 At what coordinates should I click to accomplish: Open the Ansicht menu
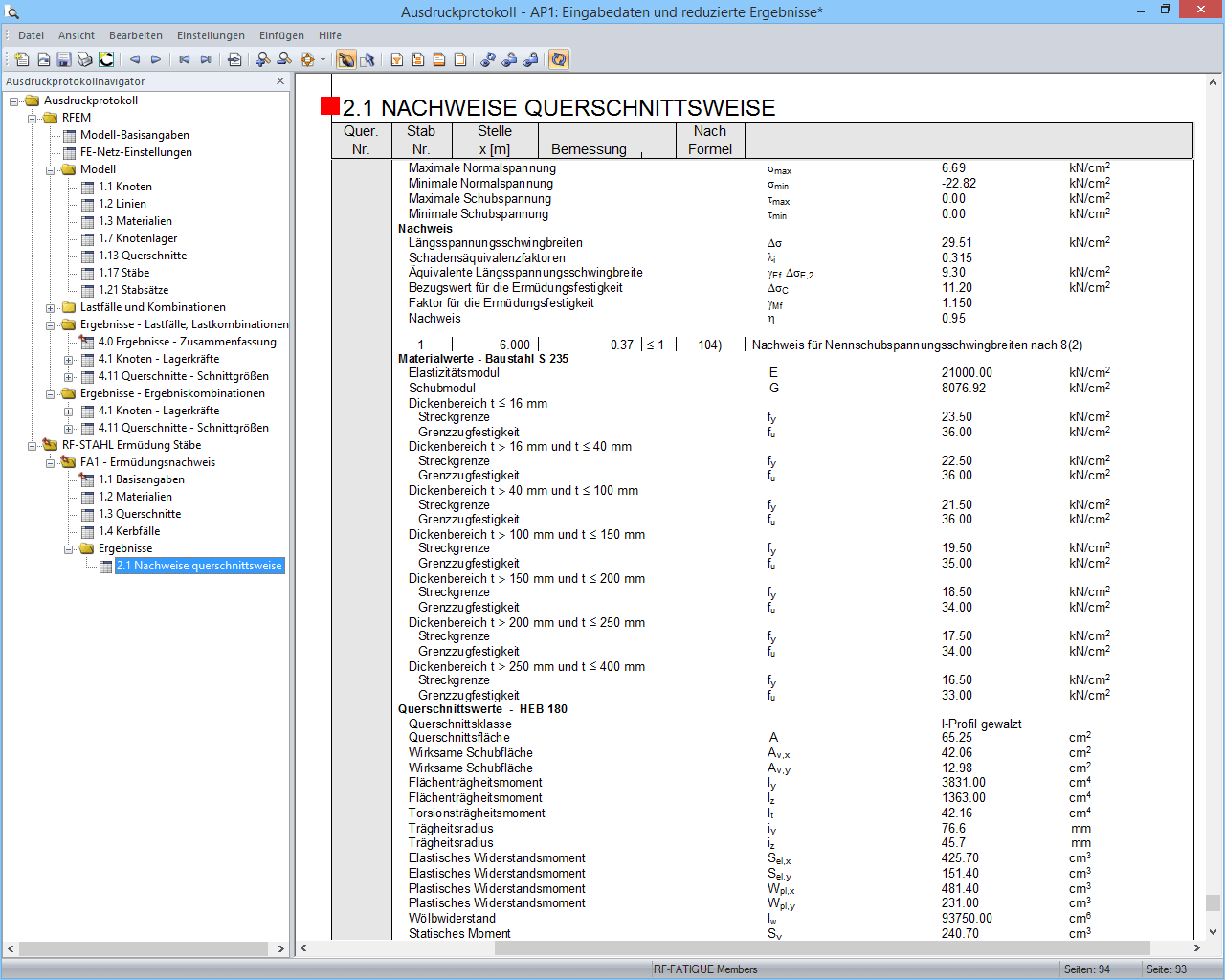[x=77, y=35]
